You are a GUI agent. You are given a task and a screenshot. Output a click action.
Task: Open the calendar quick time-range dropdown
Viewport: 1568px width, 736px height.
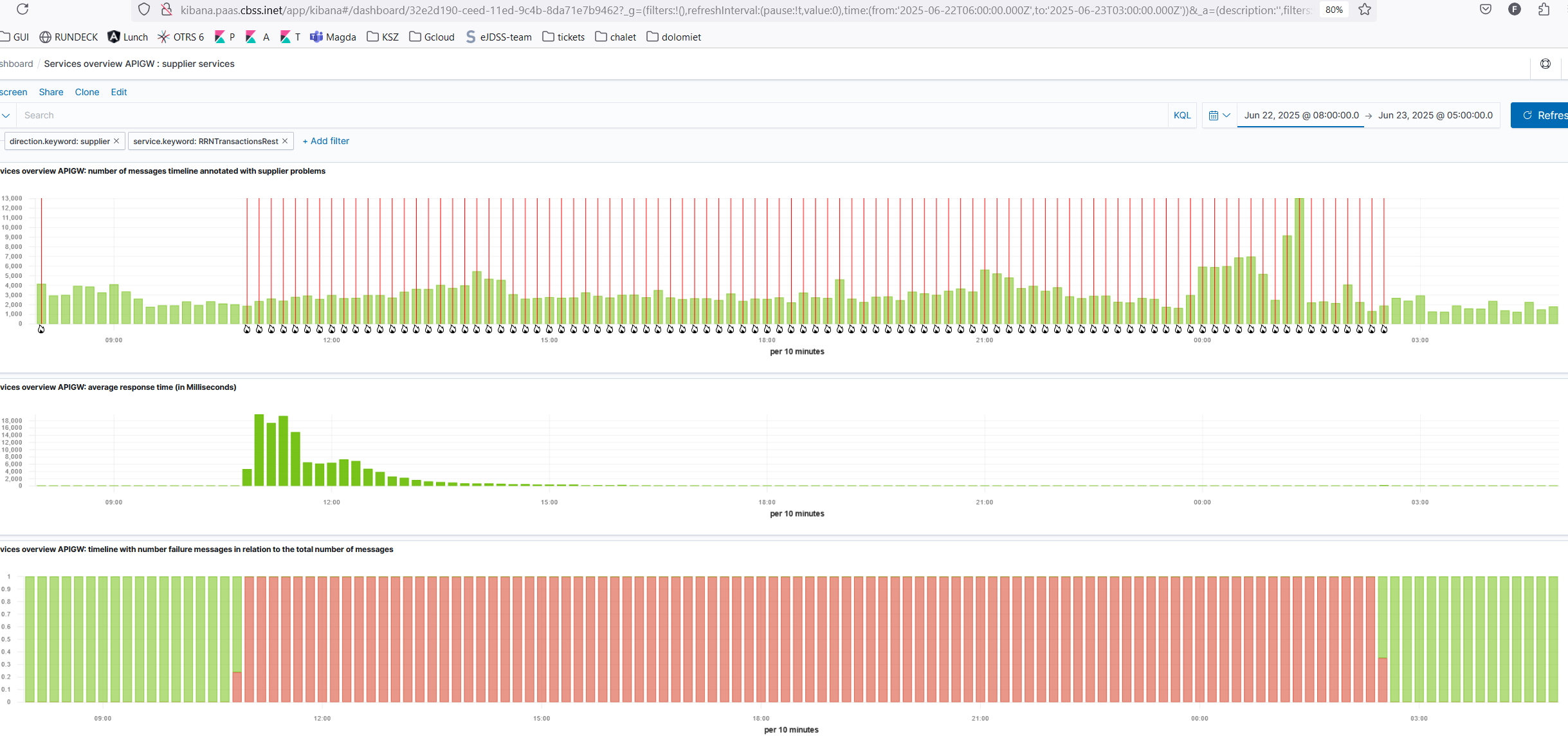(1219, 115)
